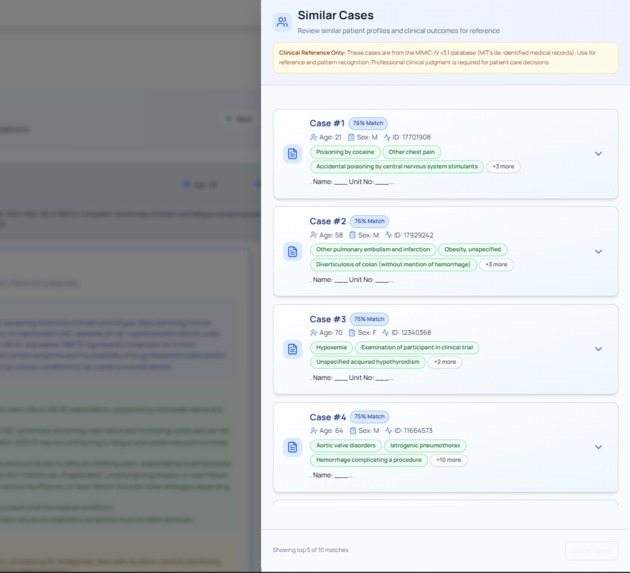Show +10 more diagnoses in Case #4
Screen dimensions: 630x573
coord(448,460)
